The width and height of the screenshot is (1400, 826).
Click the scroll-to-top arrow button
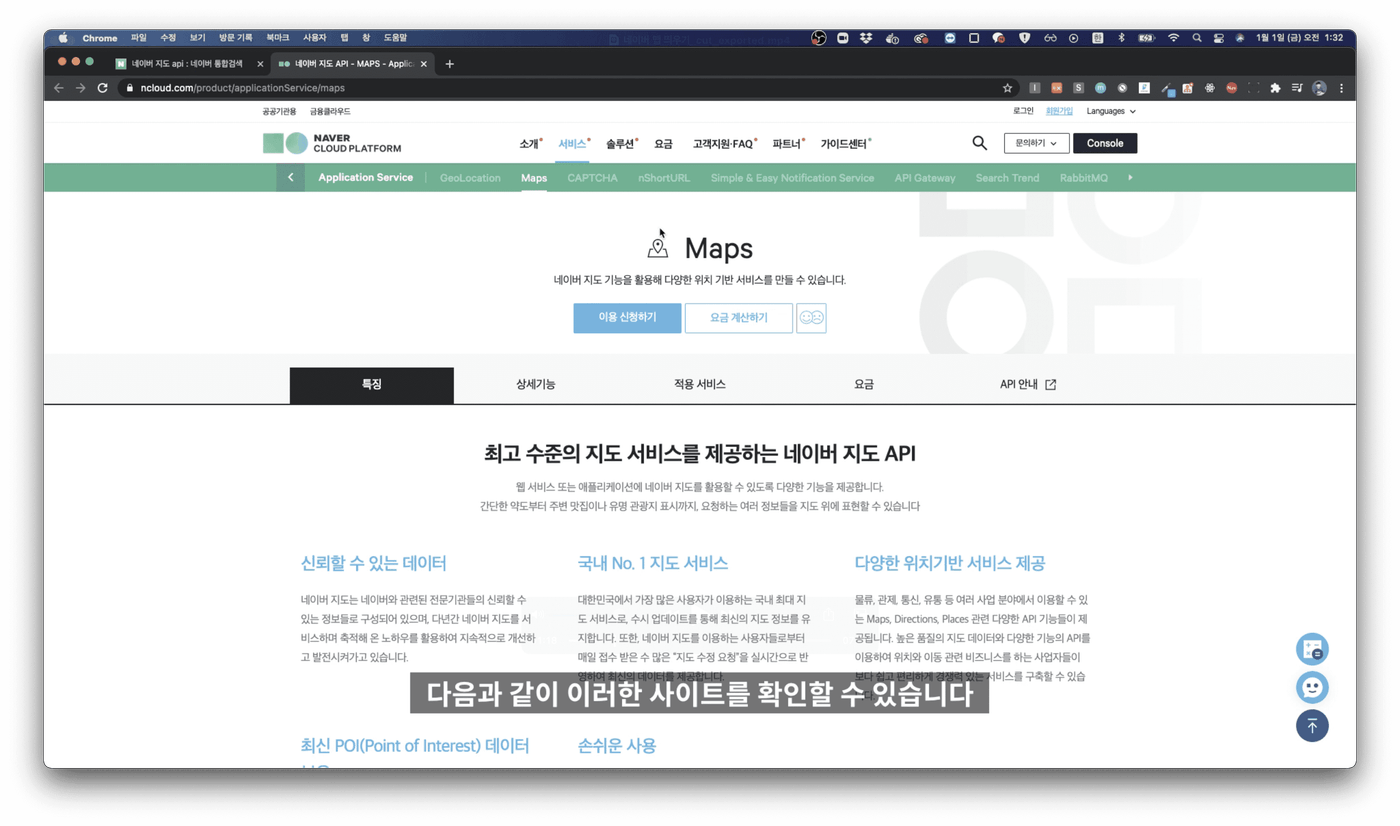tap(1312, 726)
